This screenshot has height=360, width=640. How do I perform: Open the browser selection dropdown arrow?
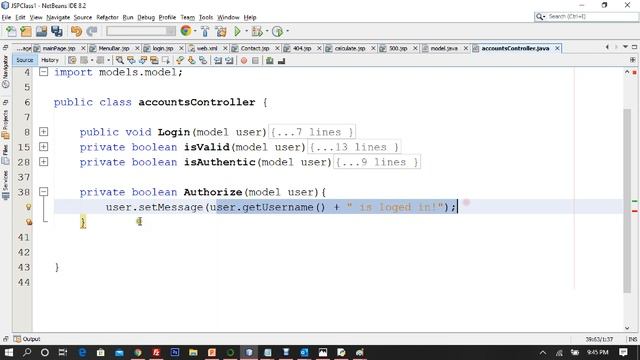click(195, 31)
